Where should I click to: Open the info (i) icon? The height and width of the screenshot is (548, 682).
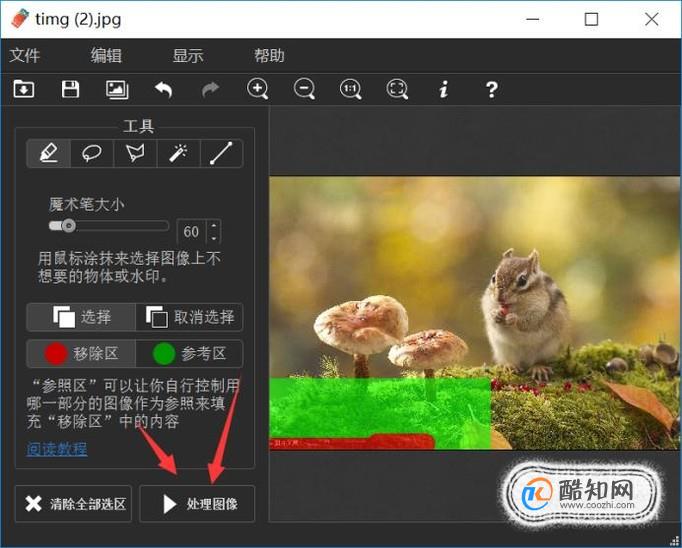click(x=443, y=90)
